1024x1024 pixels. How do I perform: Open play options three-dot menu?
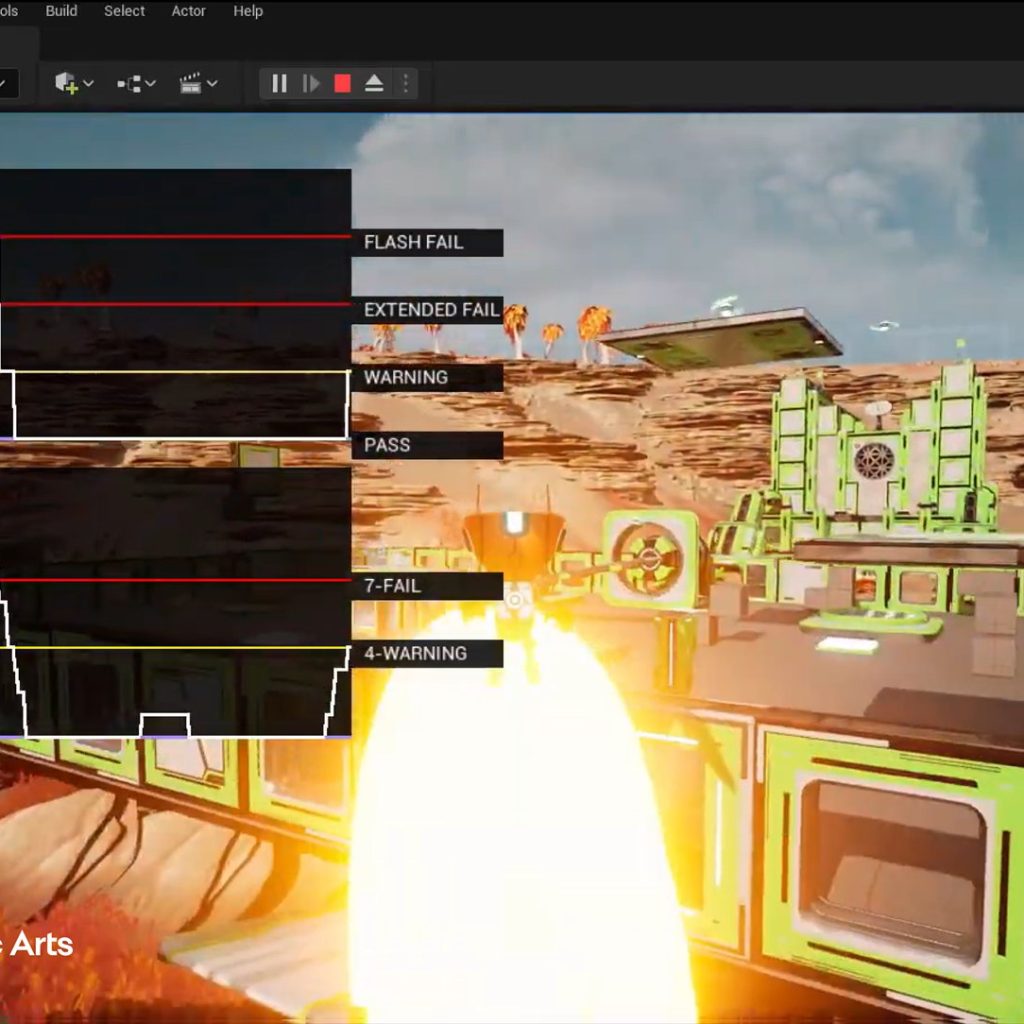(405, 84)
